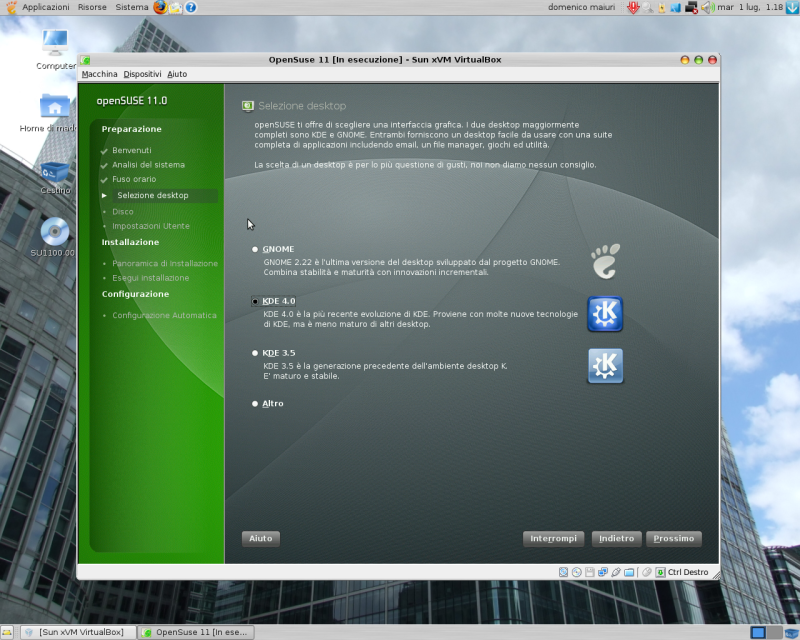Open the network adapters status icon
Image resolution: width=800 pixels, height=640 pixels.
(602, 572)
